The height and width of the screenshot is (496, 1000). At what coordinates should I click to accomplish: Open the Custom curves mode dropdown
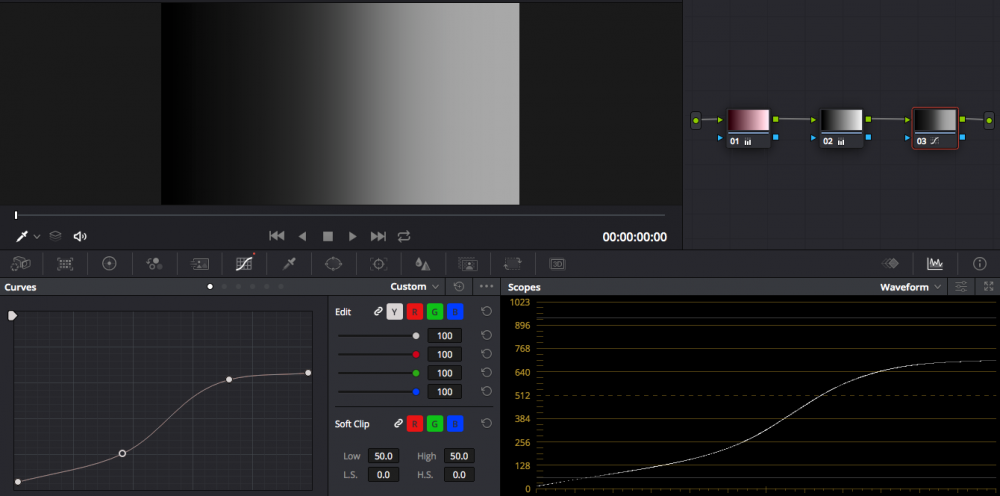pos(415,287)
